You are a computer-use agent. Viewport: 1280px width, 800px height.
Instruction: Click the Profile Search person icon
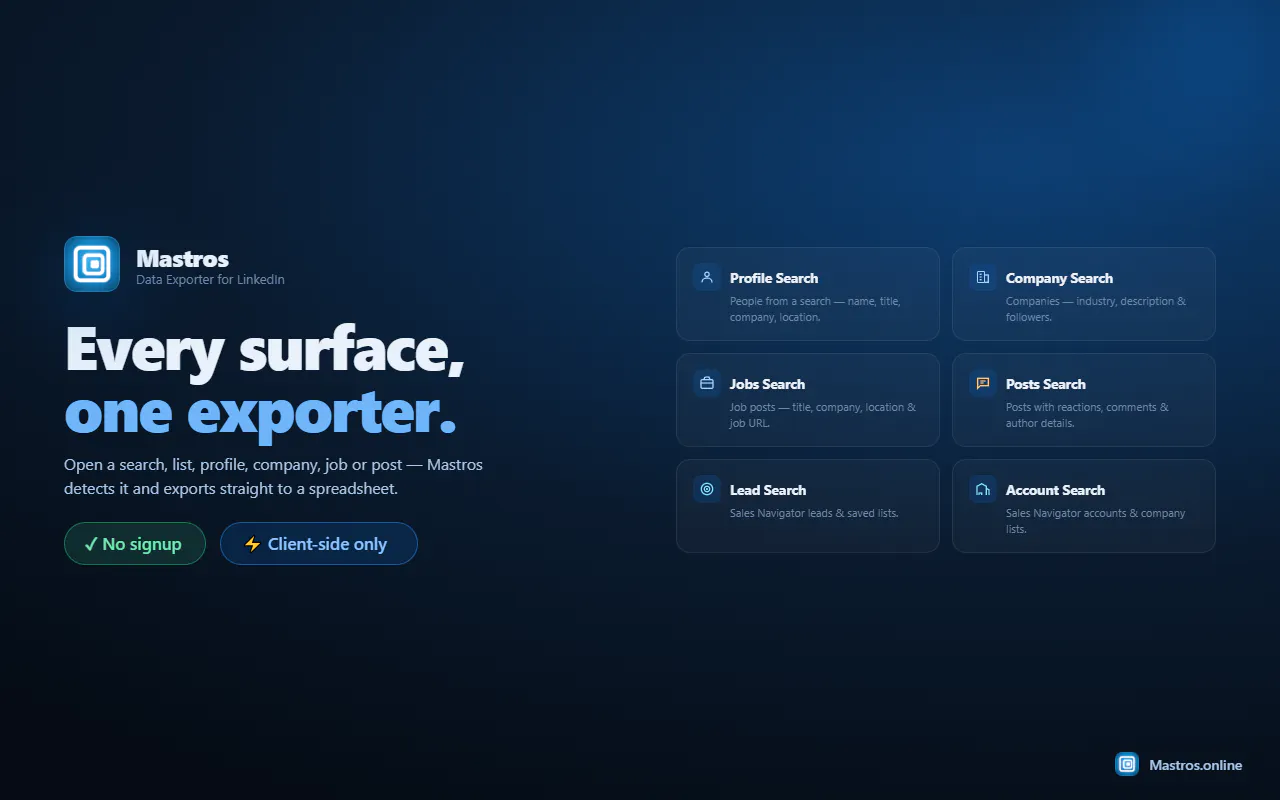click(x=707, y=277)
